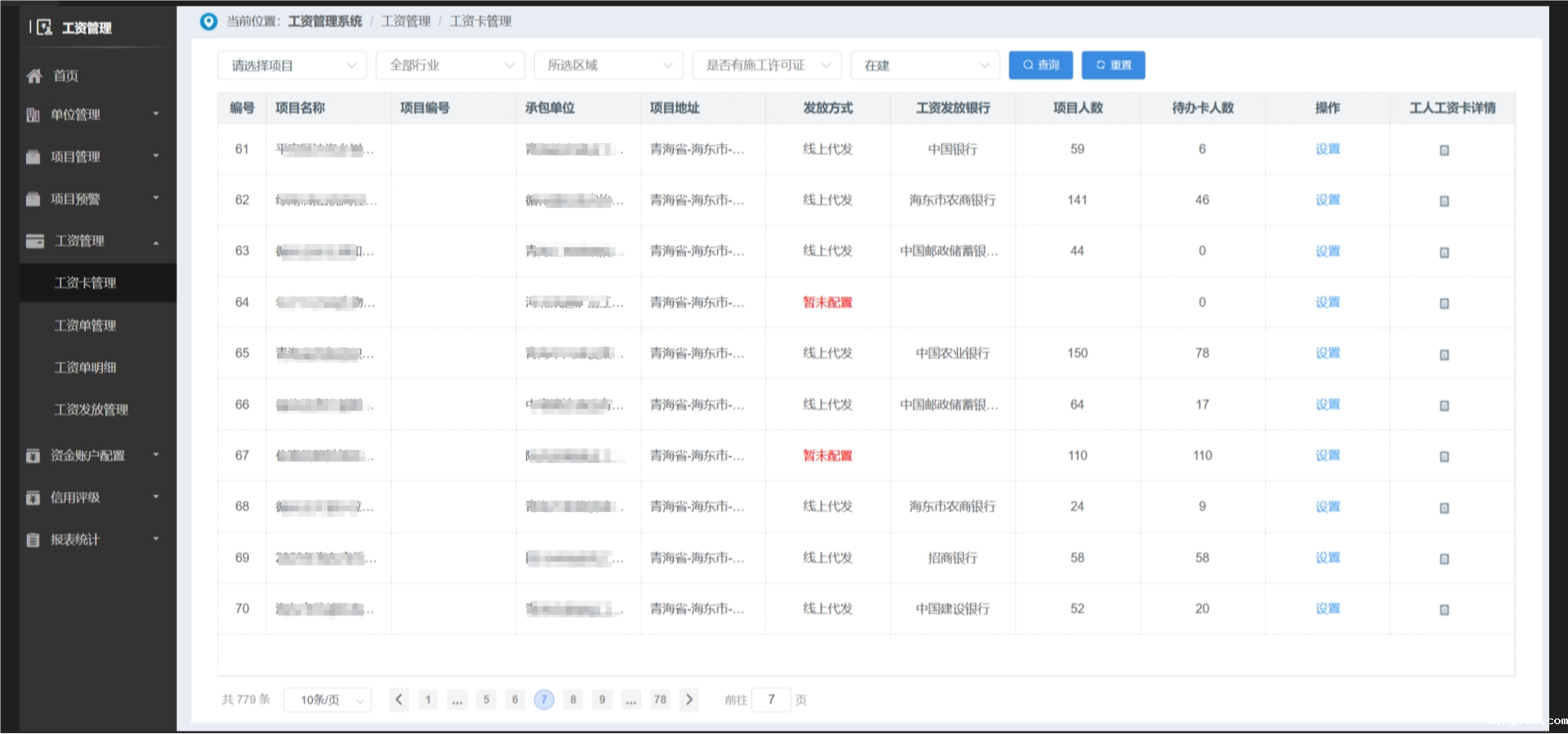Expand the 单位管理 sidebar menu

click(98, 115)
